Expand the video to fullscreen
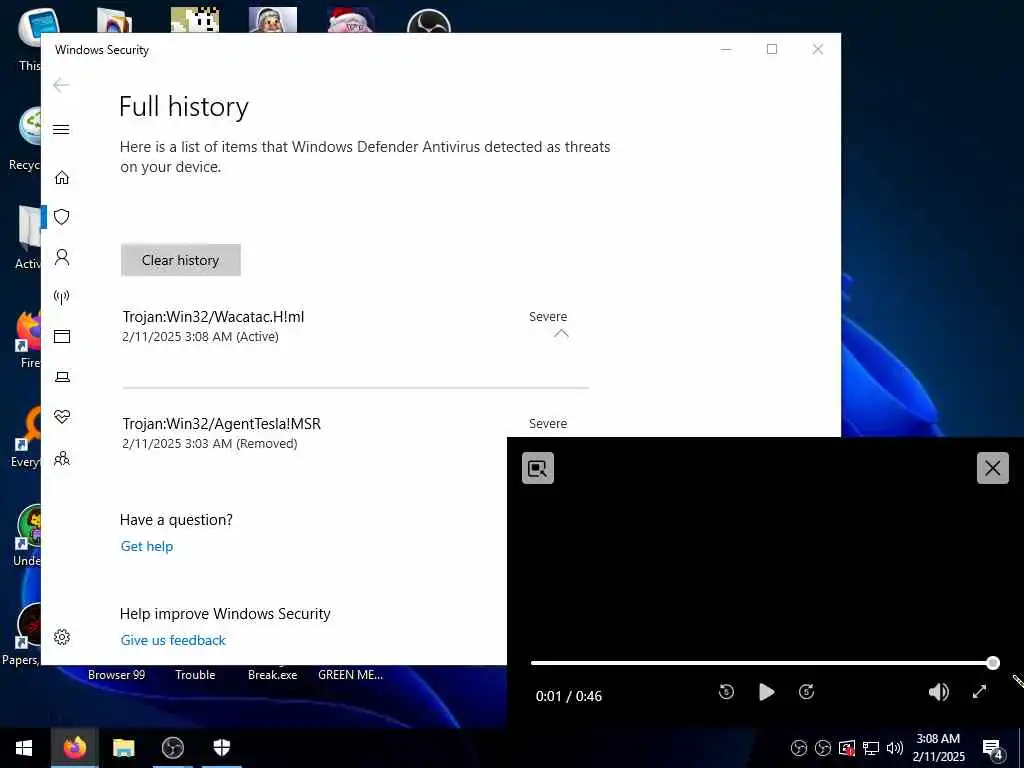1024x768 pixels. click(x=979, y=692)
